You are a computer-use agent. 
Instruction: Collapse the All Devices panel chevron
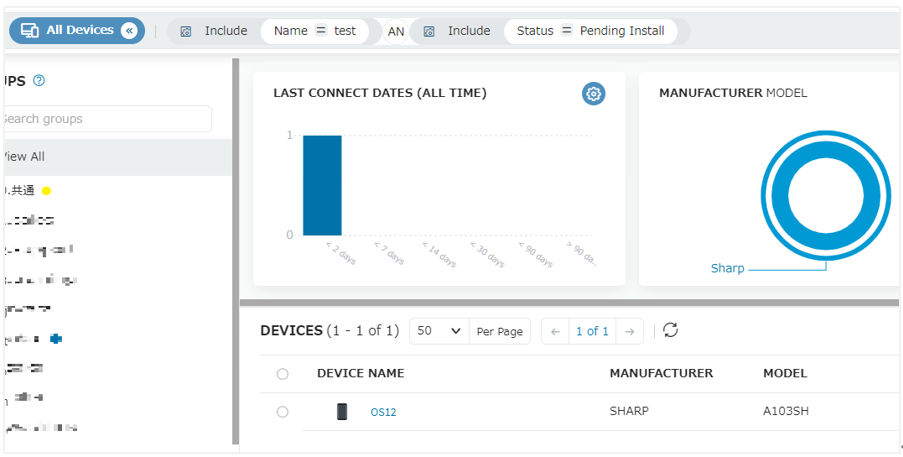pos(129,31)
